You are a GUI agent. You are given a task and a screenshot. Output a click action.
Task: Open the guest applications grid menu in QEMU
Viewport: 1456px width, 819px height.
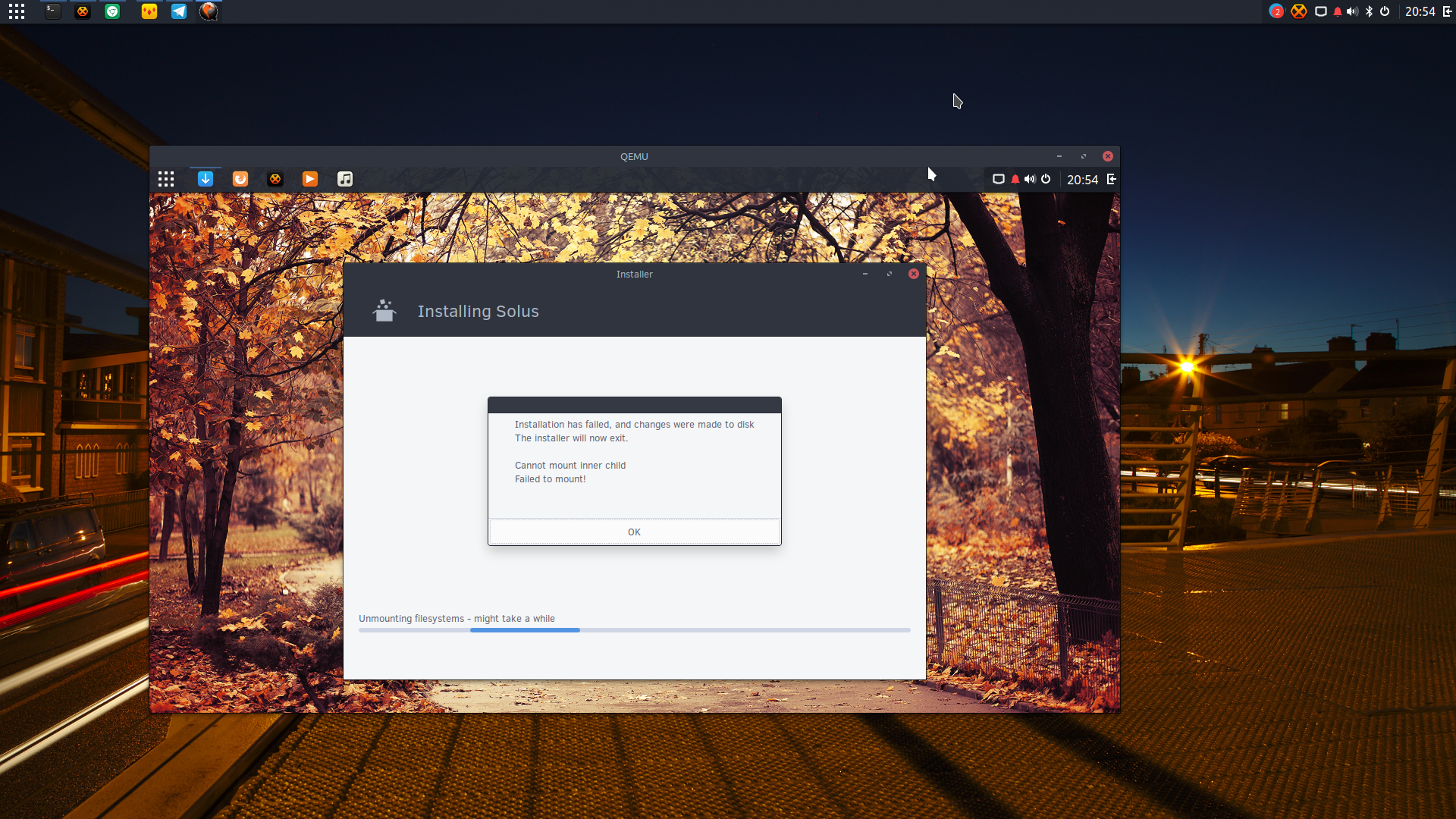[166, 179]
